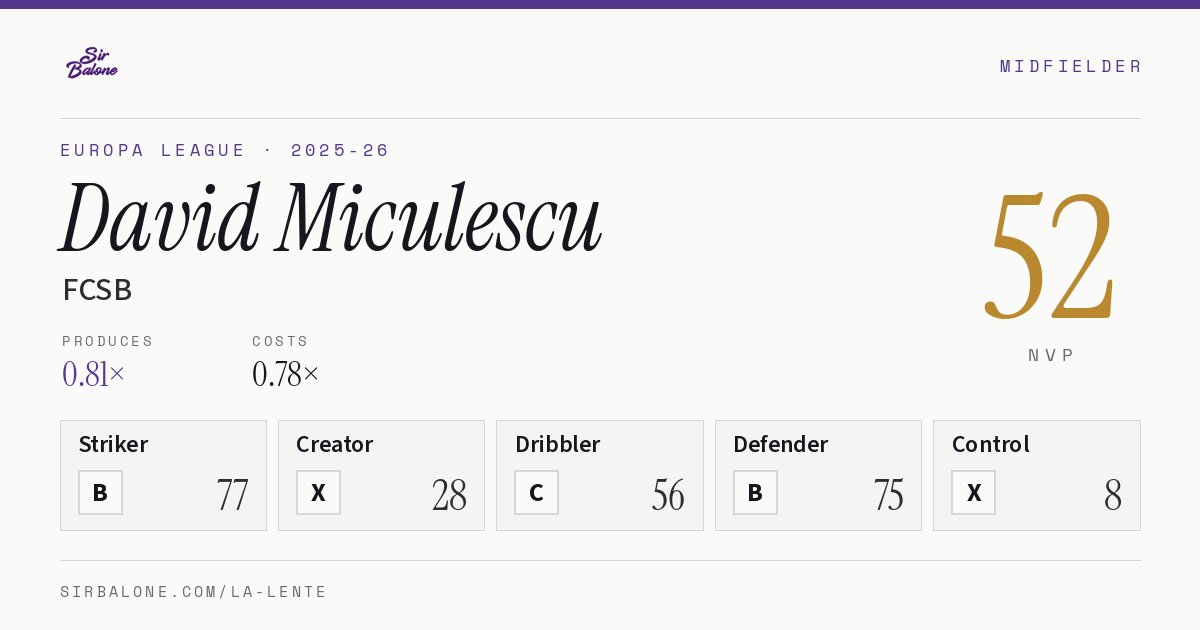Click the X grade badge under Control
1200x630 pixels.
pos(973,492)
